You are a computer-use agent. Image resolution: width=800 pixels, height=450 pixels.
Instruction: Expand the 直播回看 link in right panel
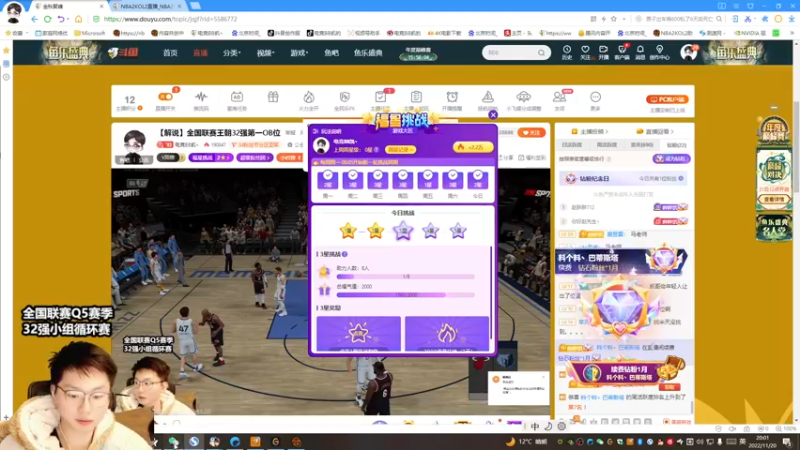(x=656, y=132)
